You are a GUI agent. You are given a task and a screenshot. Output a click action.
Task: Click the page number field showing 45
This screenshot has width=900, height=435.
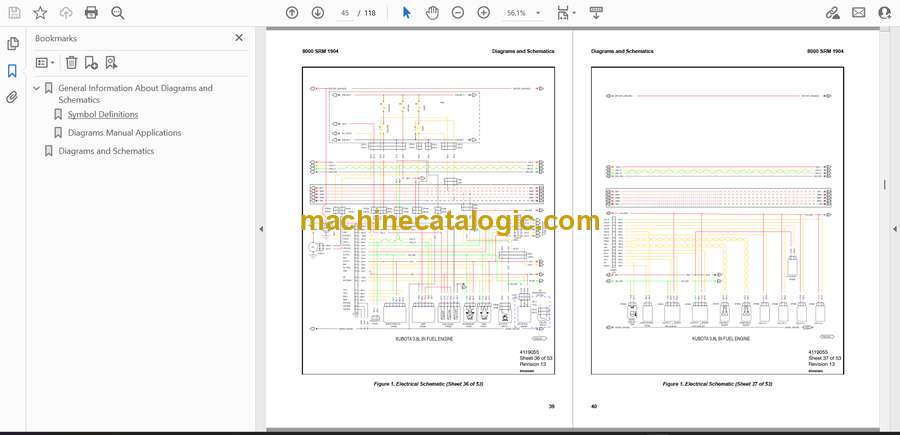[345, 13]
